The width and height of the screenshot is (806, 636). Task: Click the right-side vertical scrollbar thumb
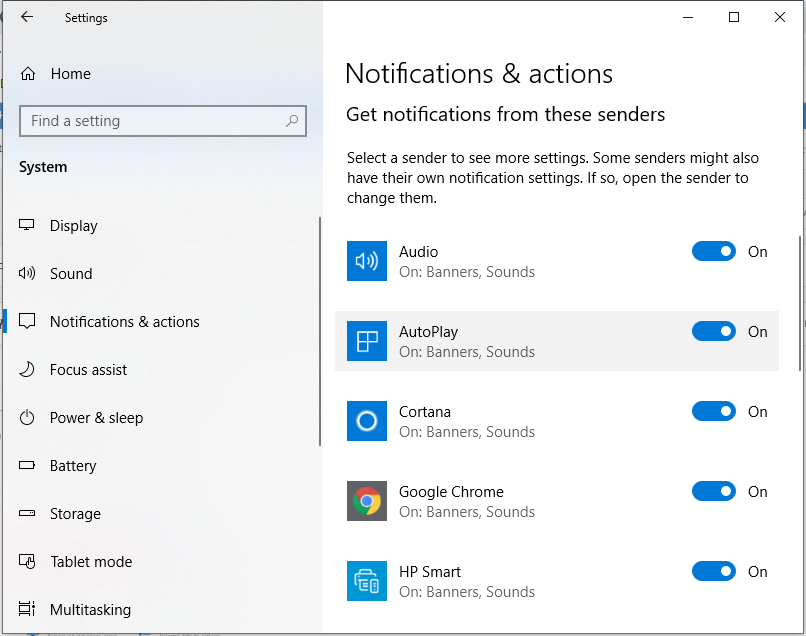(x=800, y=303)
